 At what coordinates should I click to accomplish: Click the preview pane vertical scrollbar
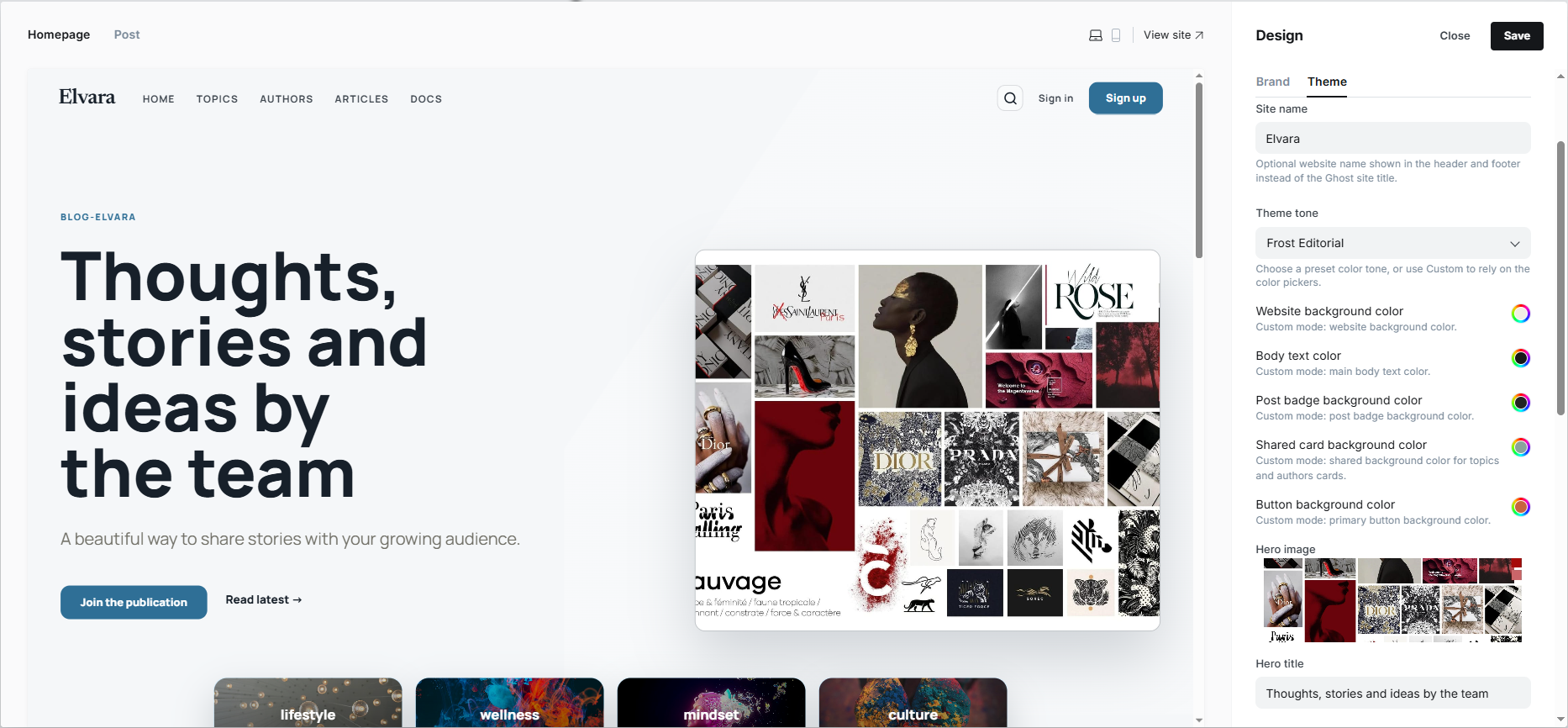point(1199,170)
